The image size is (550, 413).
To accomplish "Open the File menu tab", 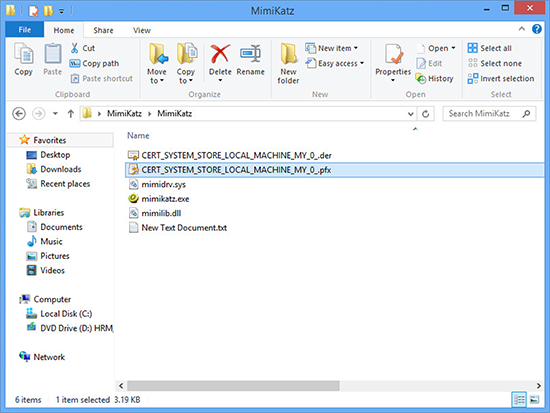I will [x=25, y=30].
